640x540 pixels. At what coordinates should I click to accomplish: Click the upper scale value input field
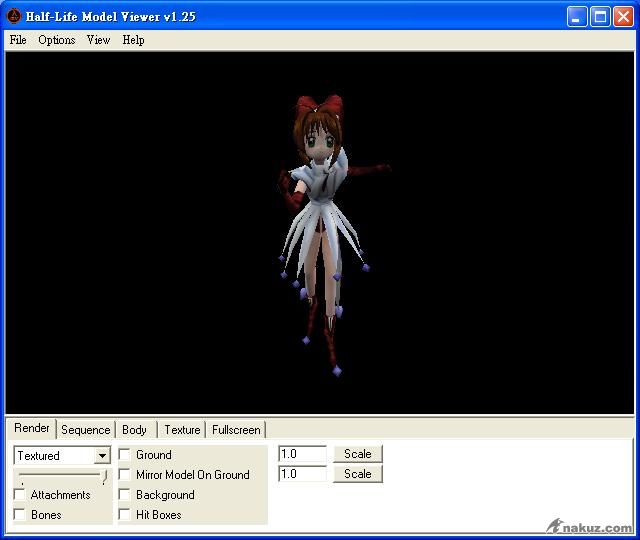[x=302, y=454]
